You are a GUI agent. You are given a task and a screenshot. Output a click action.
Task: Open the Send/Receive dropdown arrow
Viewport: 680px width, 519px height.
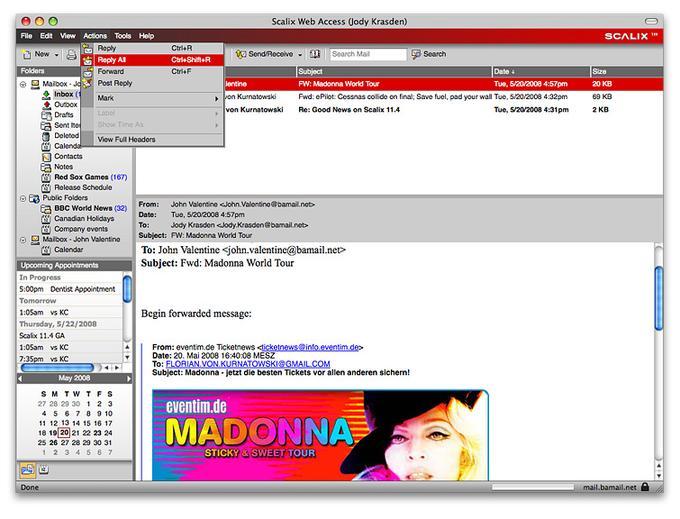pos(300,55)
